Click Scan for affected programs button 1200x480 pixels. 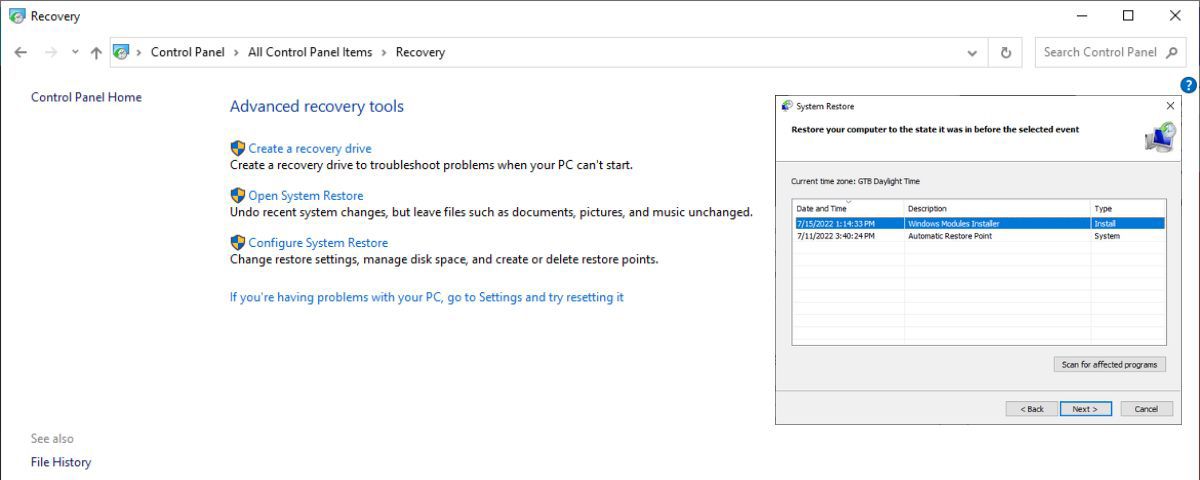pyautogui.click(x=1109, y=365)
